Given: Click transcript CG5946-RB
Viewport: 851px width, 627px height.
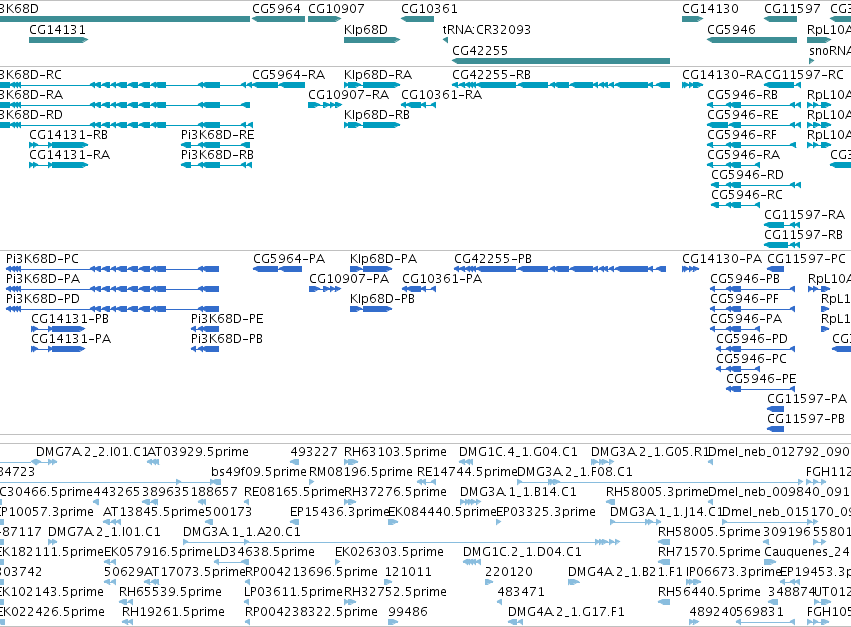Looking at the screenshot, I should coord(754,105).
